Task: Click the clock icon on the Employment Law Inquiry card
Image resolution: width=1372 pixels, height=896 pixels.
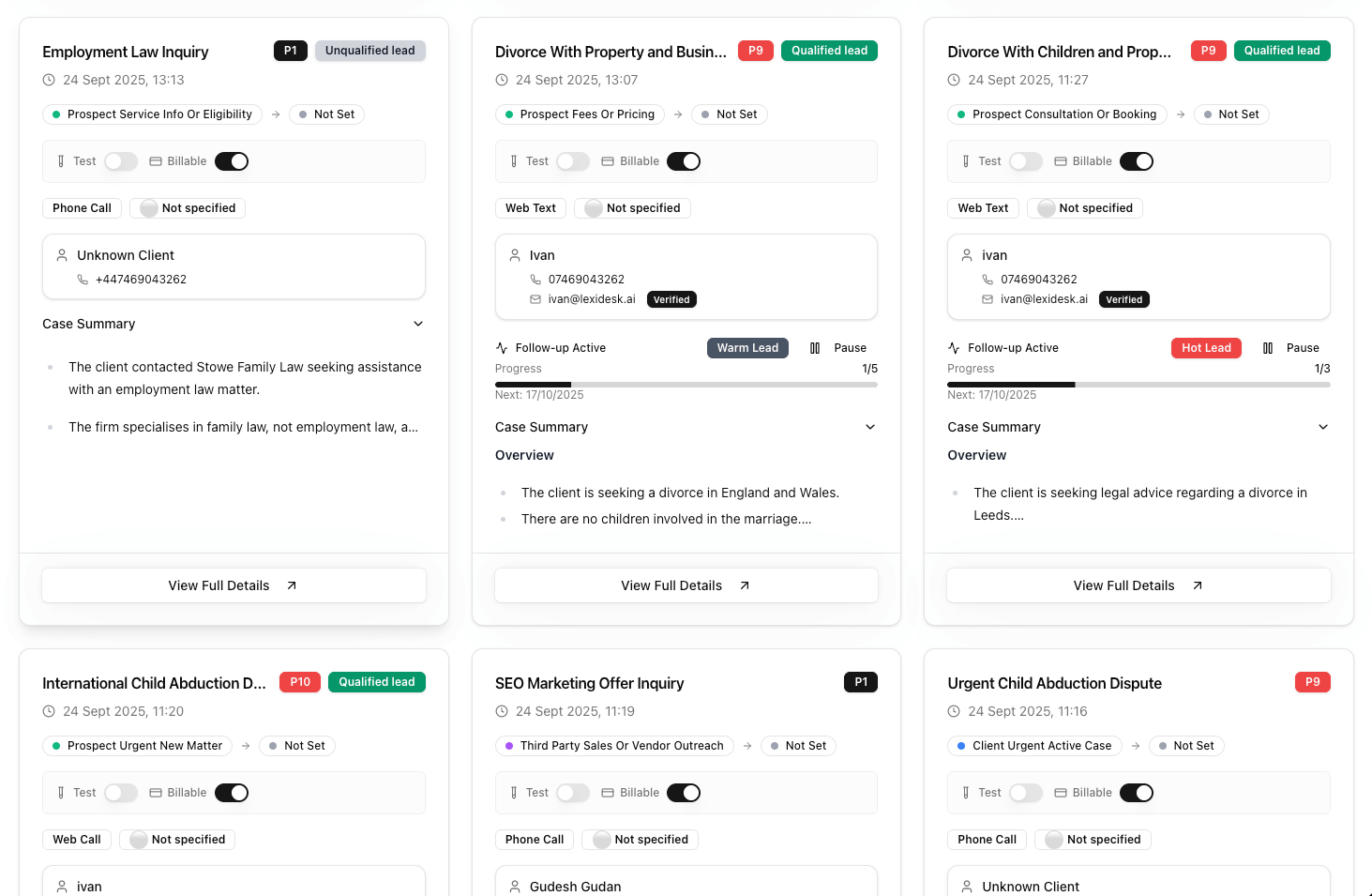Action: [x=49, y=80]
